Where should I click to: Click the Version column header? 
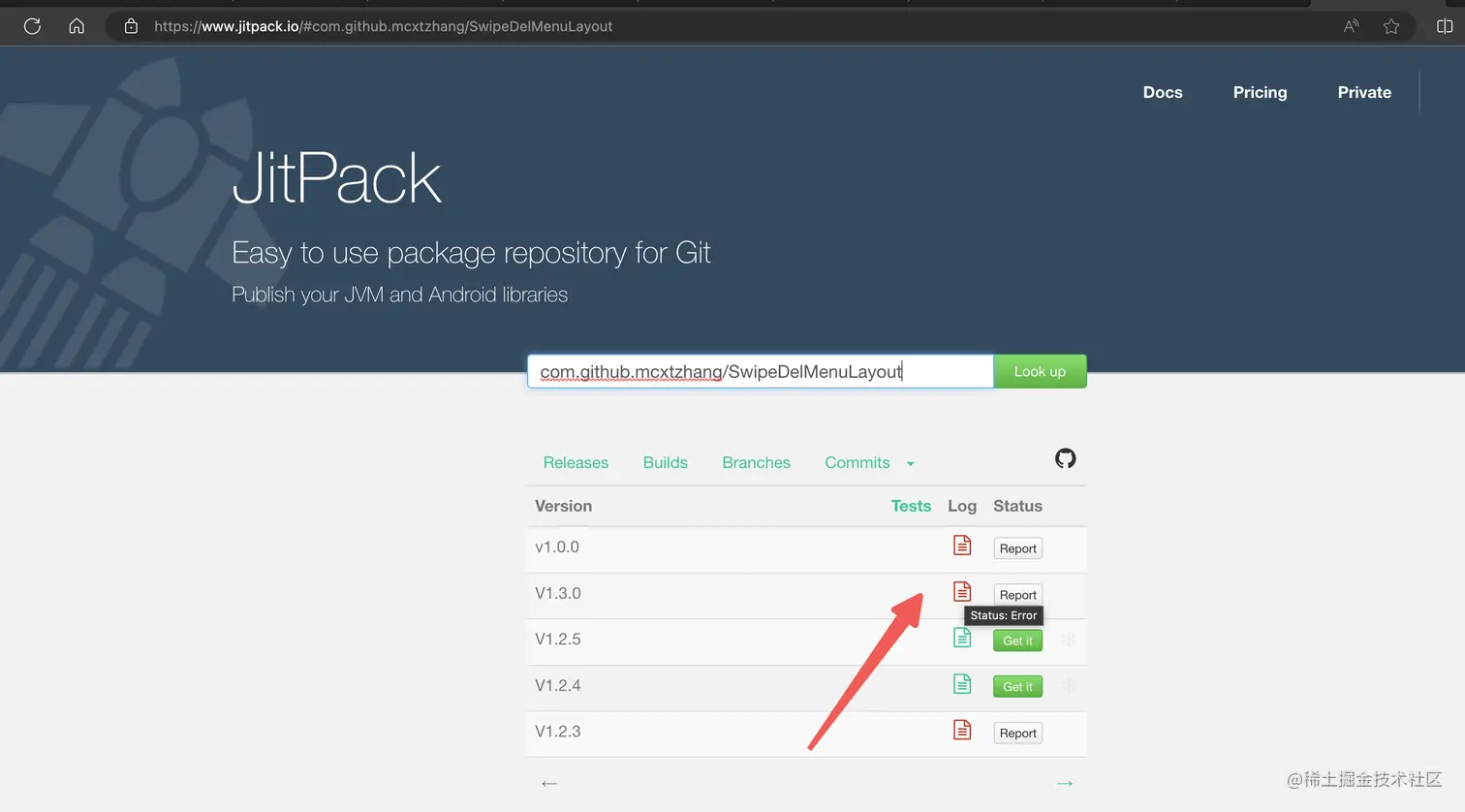(563, 506)
